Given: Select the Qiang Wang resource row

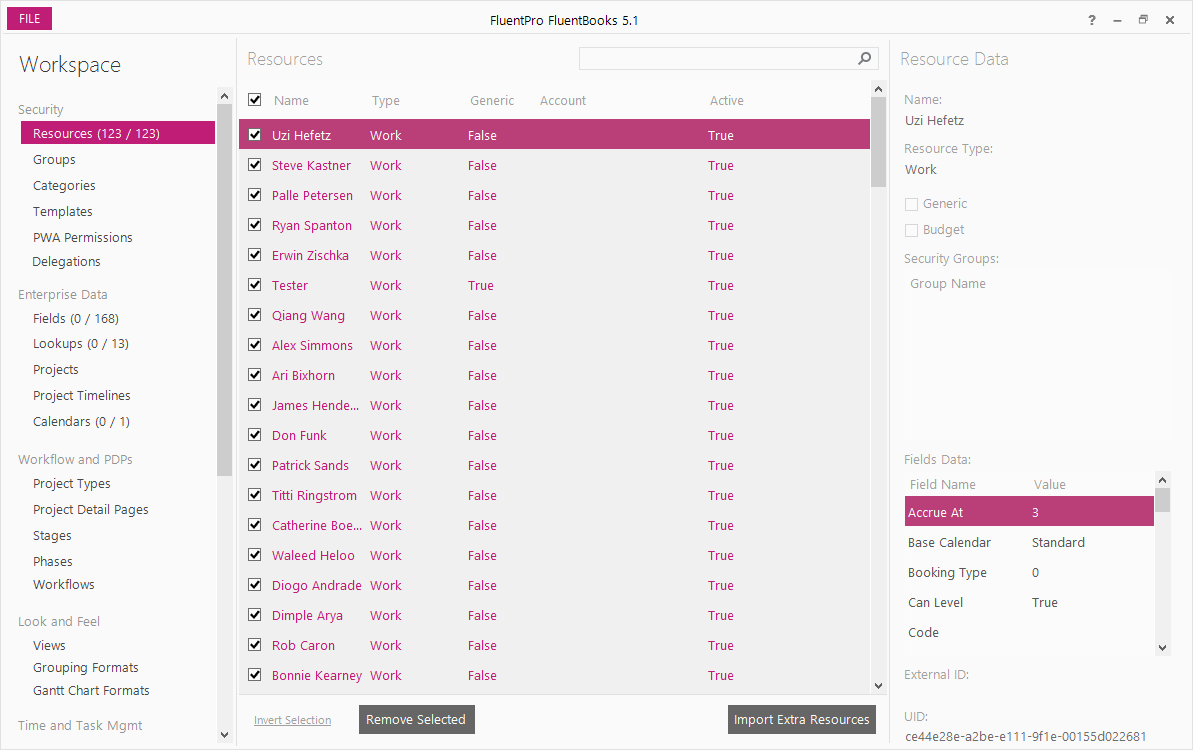Looking at the screenshot, I should [555, 315].
